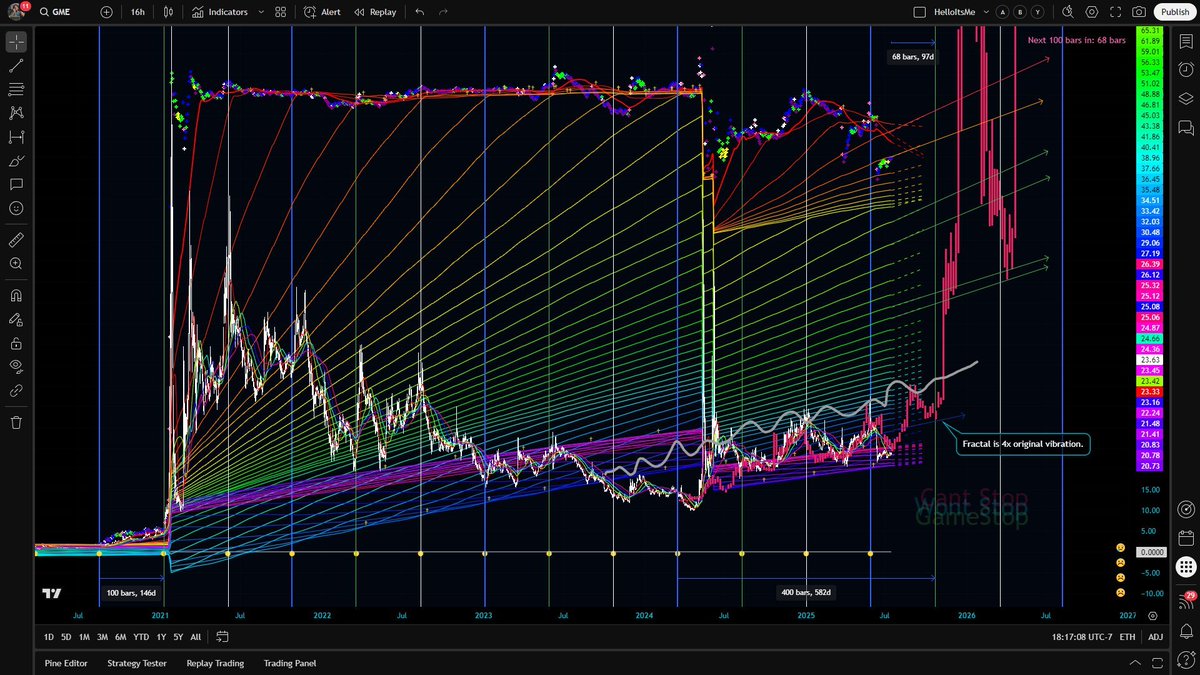Open the forecasting and measurement tool group
The image size is (1200, 675).
coord(16,137)
